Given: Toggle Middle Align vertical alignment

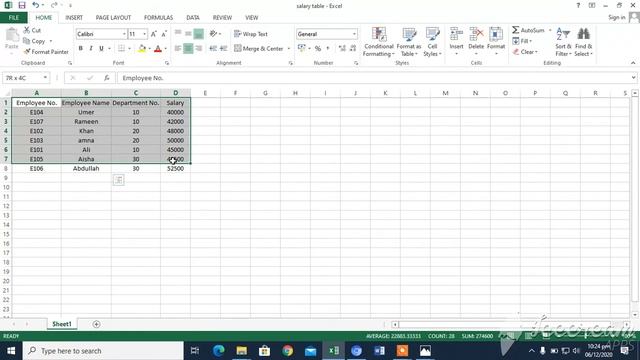Looking at the screenshot, I should [x=188, y=34].
